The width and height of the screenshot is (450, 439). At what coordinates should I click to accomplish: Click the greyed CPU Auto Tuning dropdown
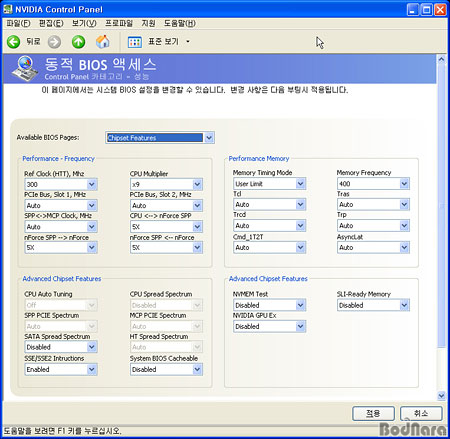coord(61,305)
